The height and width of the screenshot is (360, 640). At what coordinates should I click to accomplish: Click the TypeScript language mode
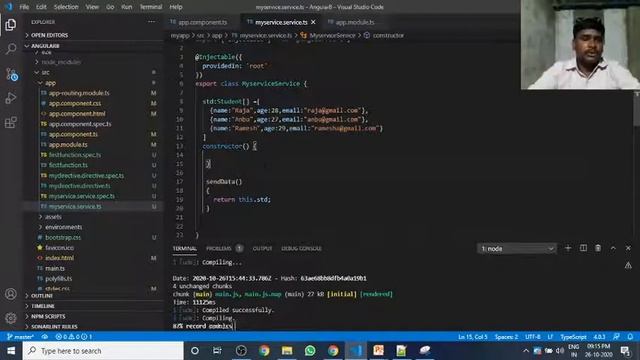[x=573, y=337]
